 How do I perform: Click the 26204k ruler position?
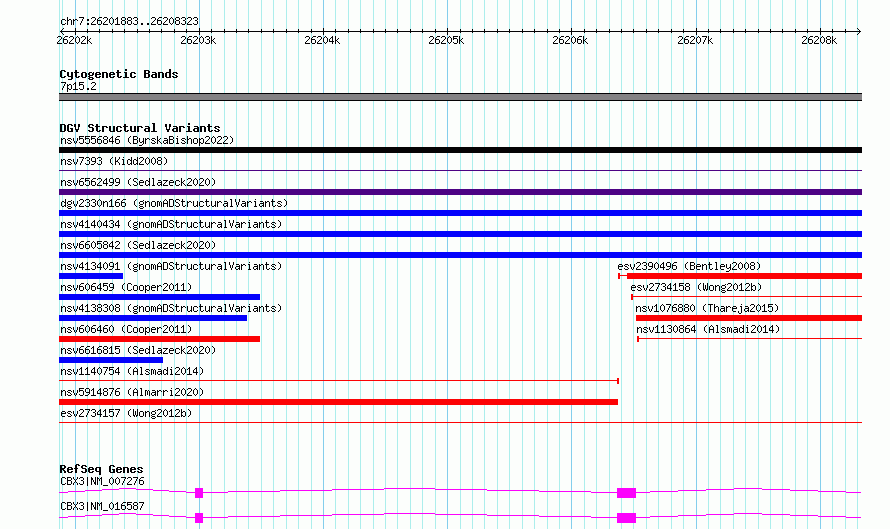[x=322, y=40]
